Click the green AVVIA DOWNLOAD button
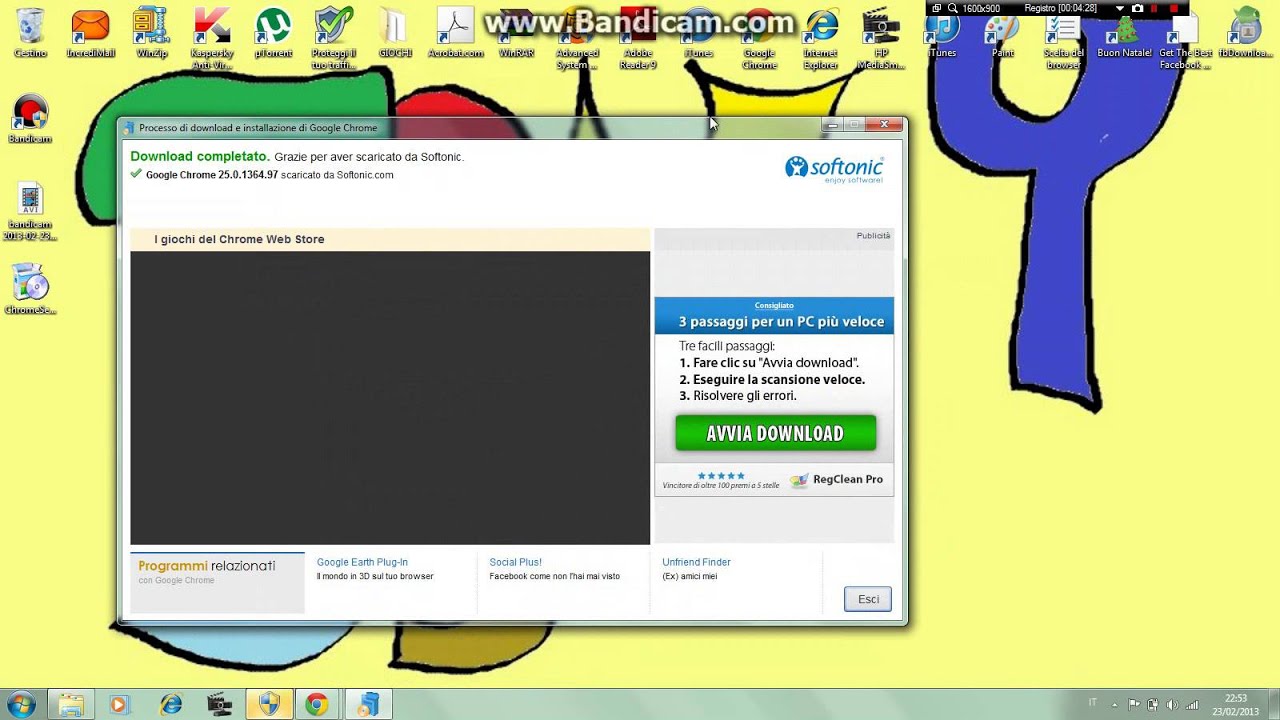Viewport: 1280px width, 720px height. pos(775,433)
